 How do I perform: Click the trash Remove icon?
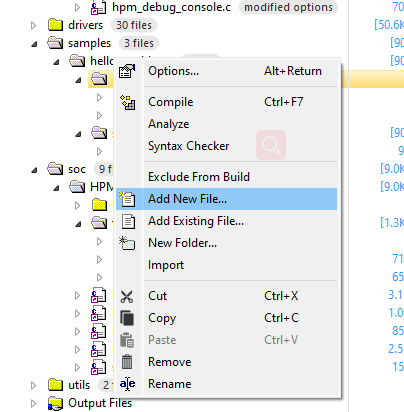[x=127, y=362]
